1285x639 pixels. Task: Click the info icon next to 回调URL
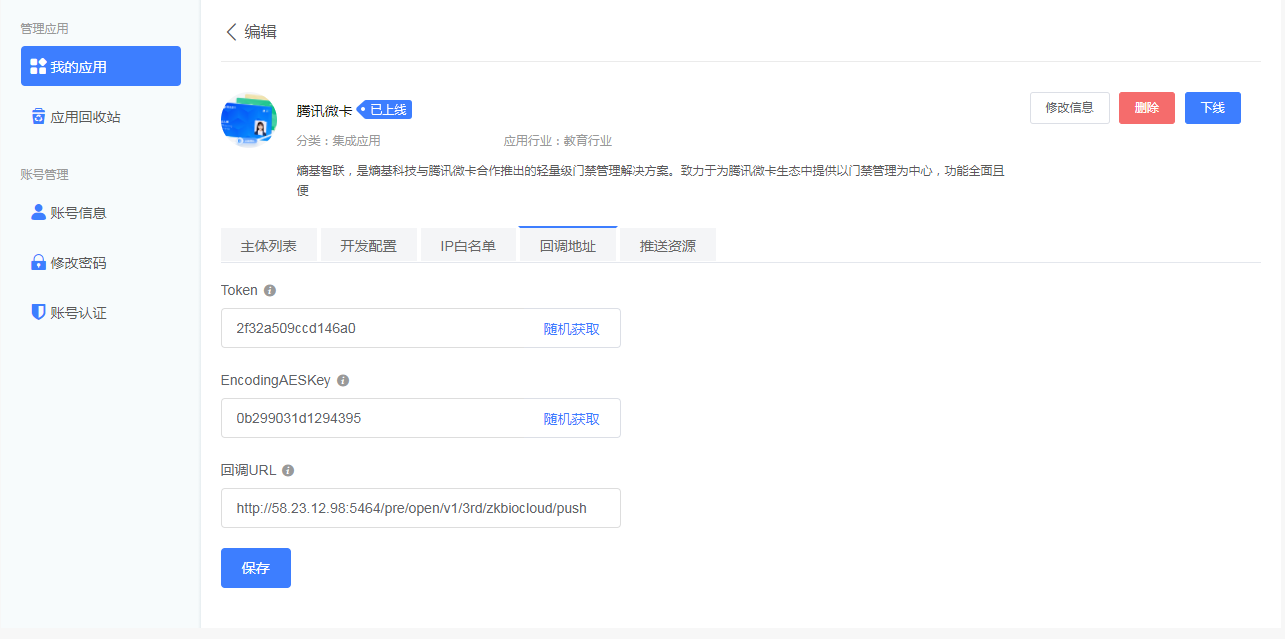click(288, 470)
